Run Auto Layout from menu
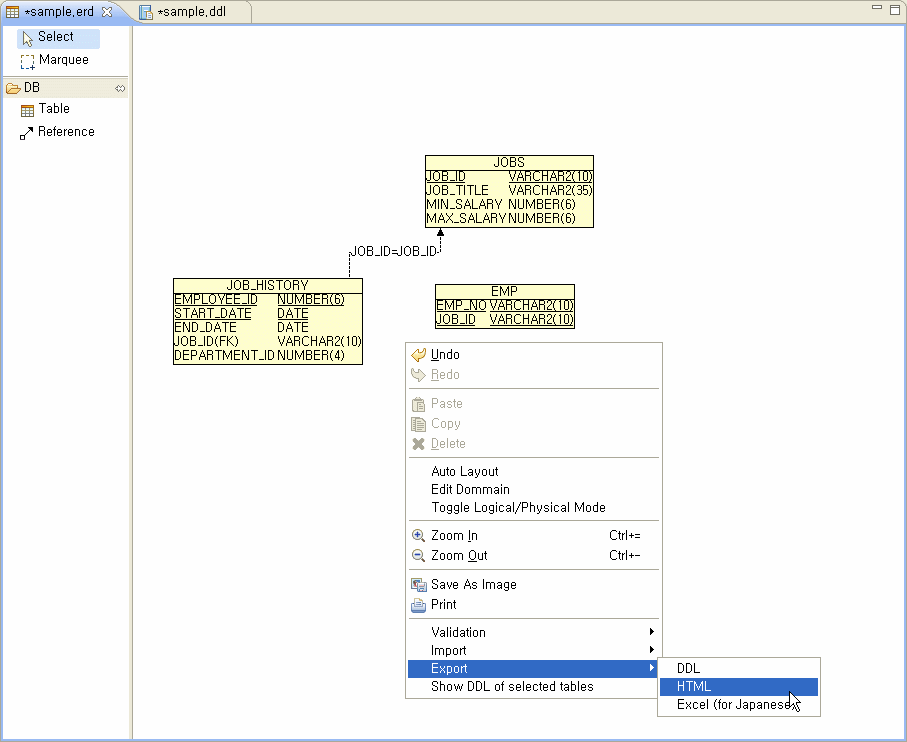Image resolution: width=907 pixels, height=742 pixels. [464, 472]
